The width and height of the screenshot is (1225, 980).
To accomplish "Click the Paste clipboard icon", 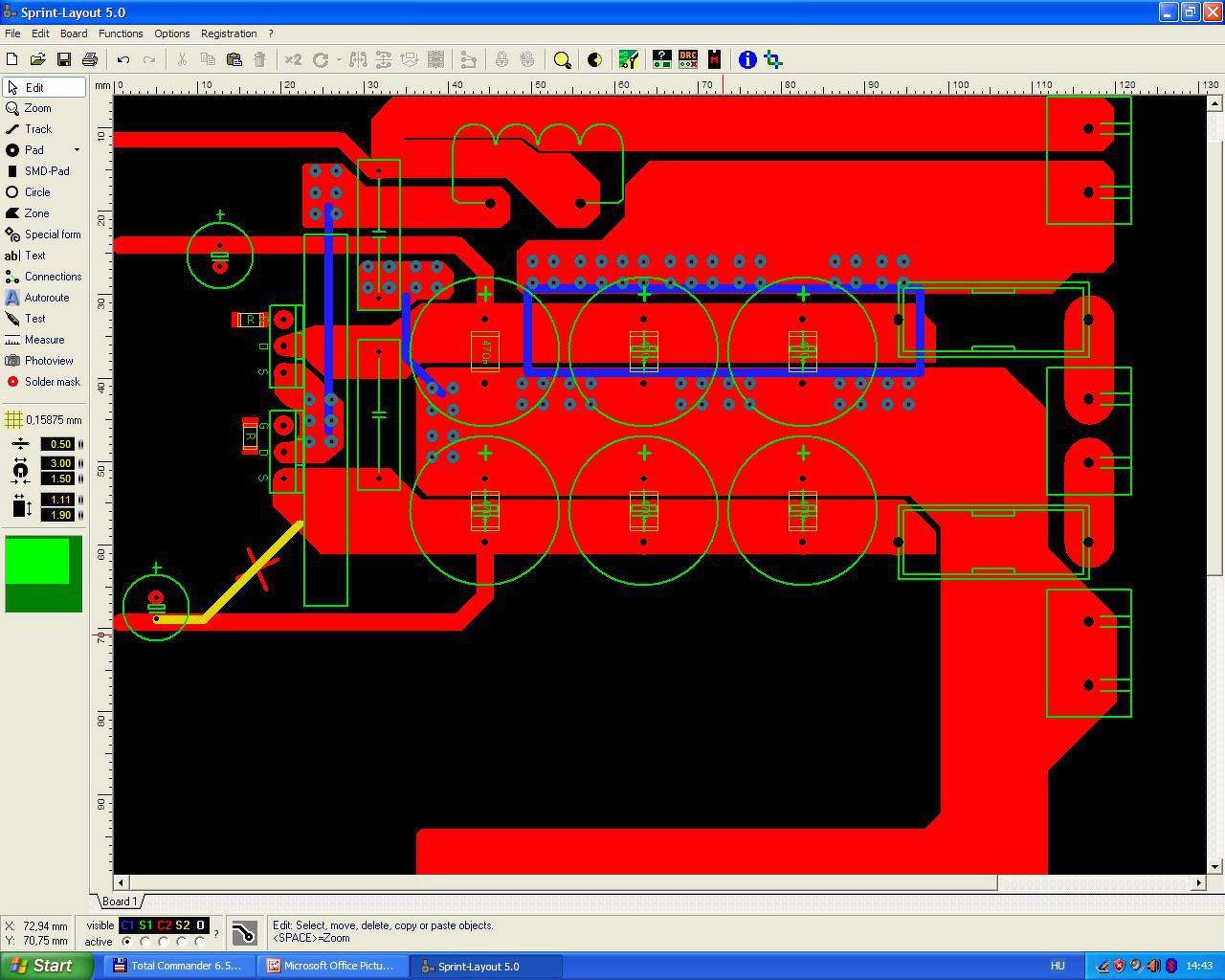I will [x=234, y=59].
